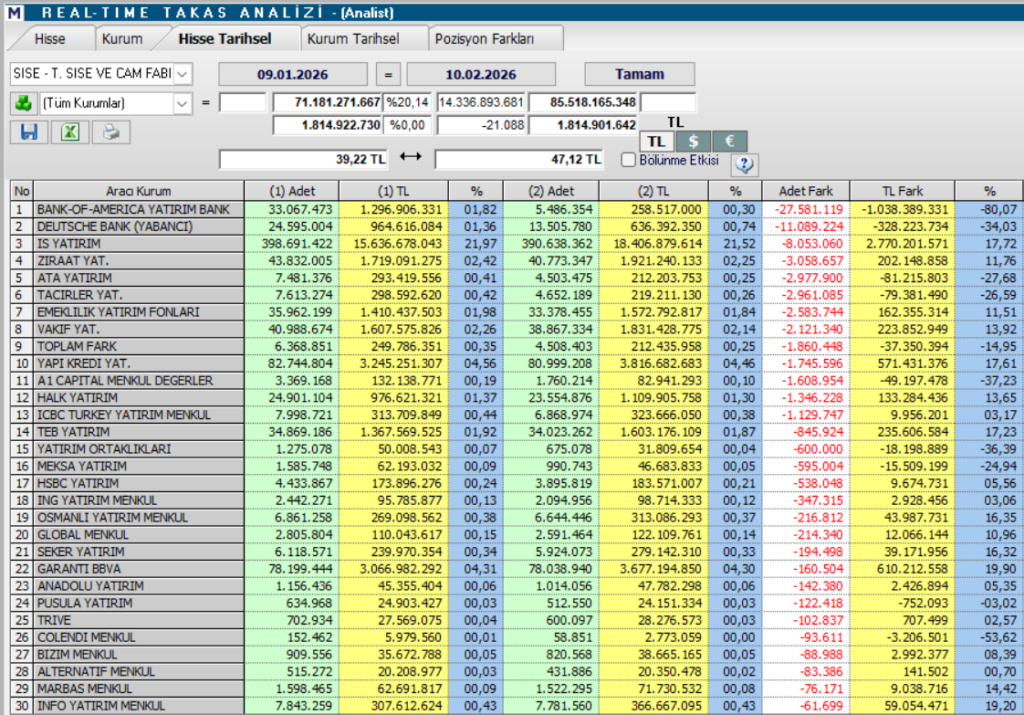Click the M logo in the title bar
1024x715 pixels.
(14, 11)
